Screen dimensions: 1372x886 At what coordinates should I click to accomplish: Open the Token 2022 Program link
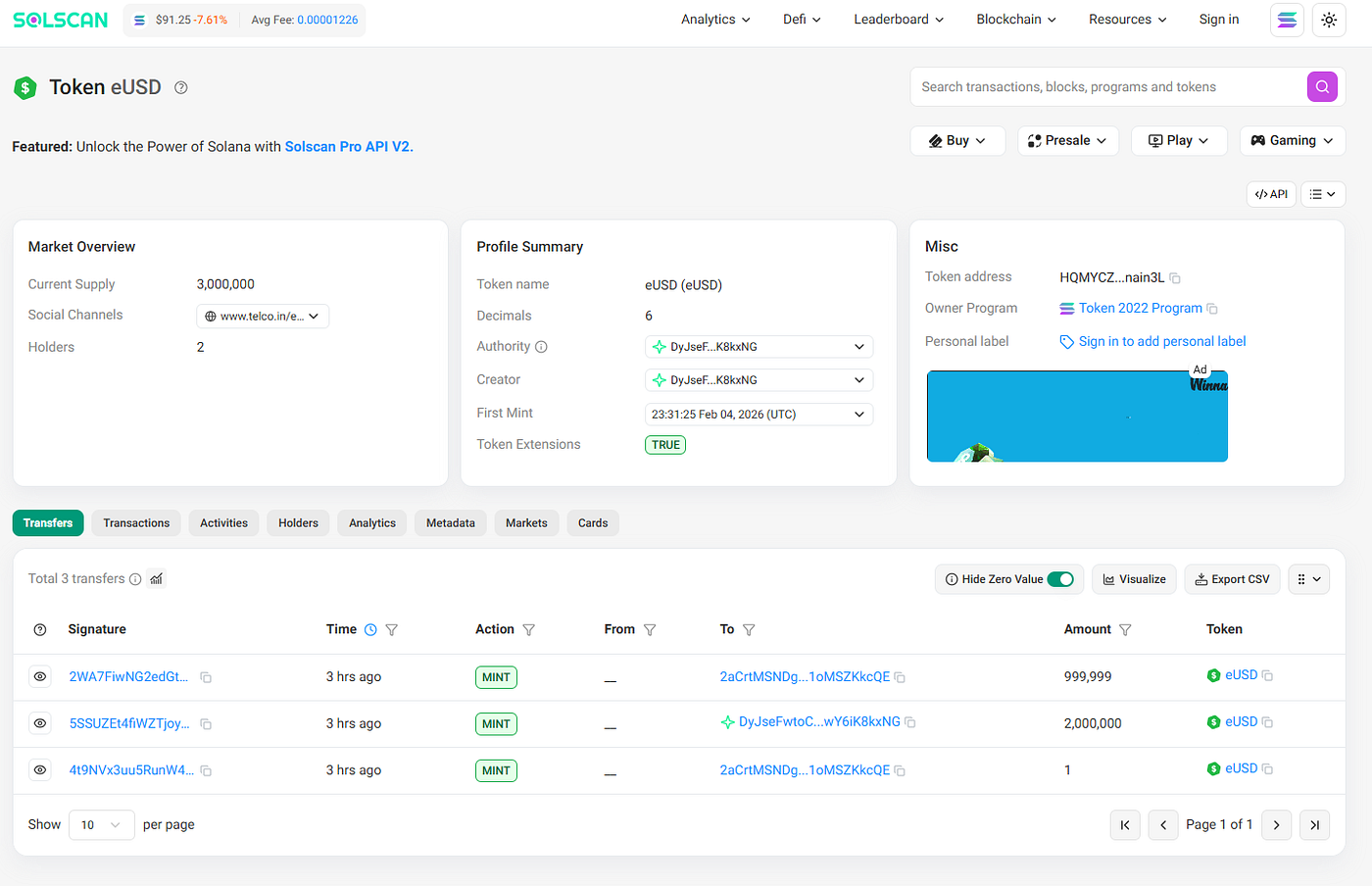click(1141, 309)
